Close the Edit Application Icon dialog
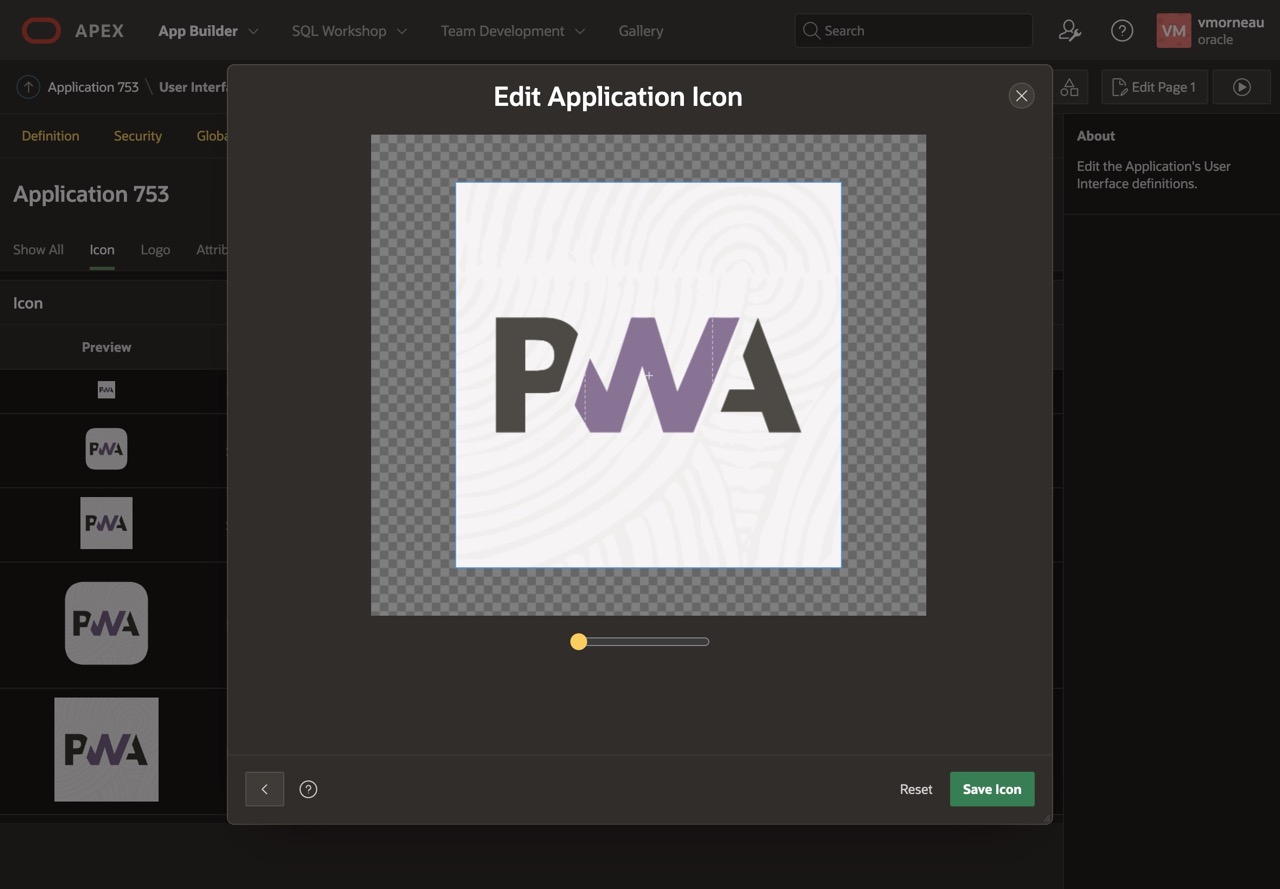The image size is (1280, 889). coord(1021,96)
